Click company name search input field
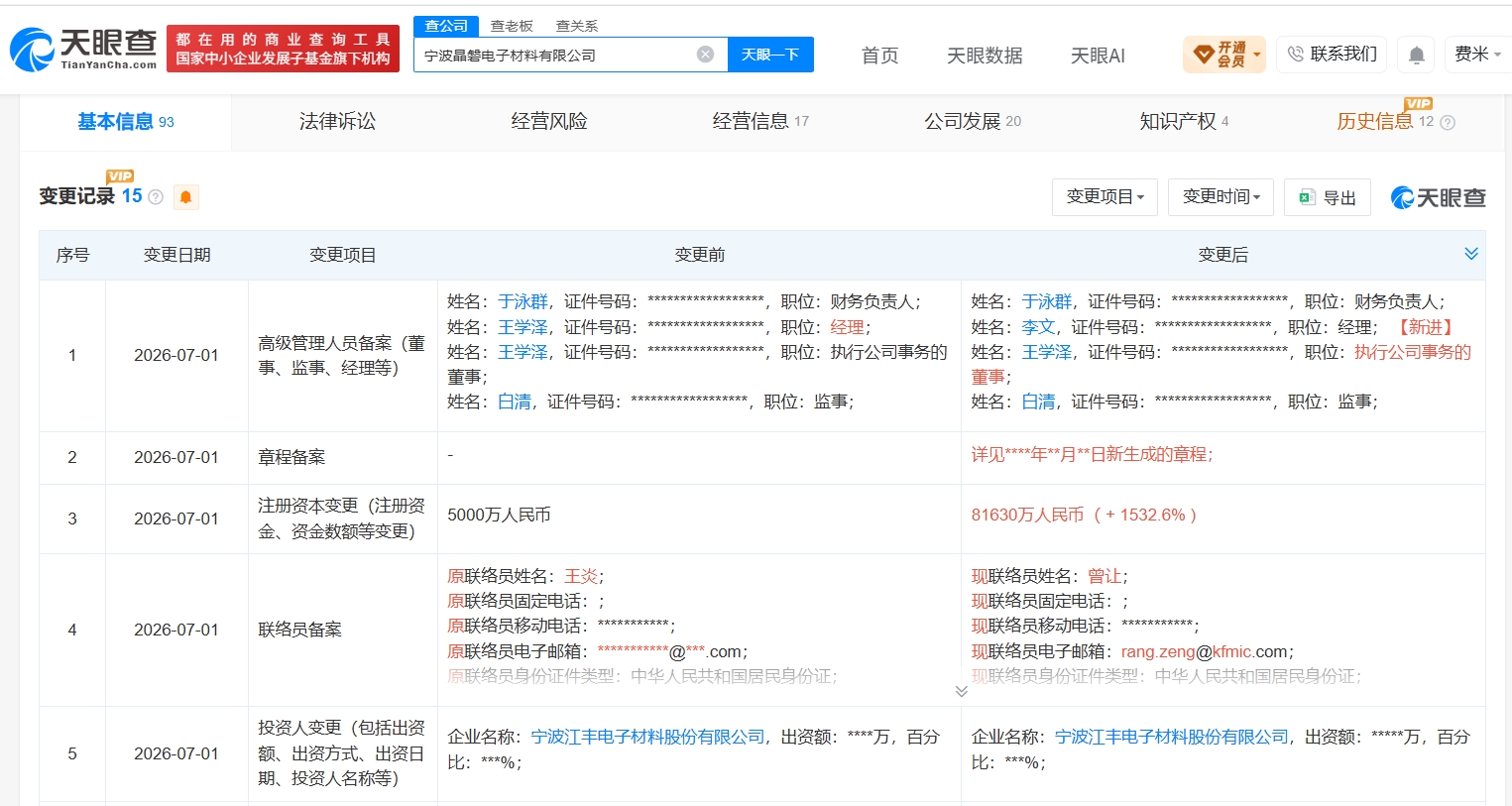 click(x=557, y=55)
